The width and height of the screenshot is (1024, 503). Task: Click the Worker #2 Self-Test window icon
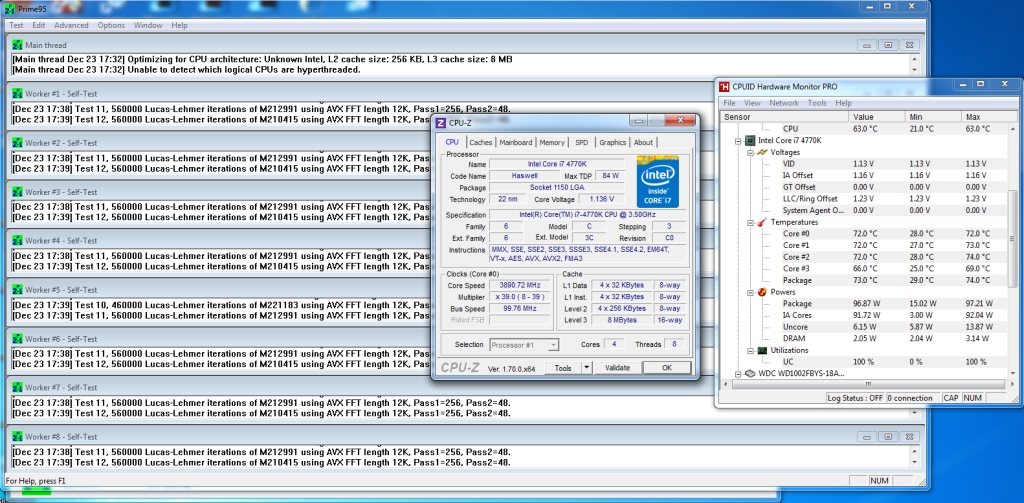pyautogui.click(x=18, y=143)
